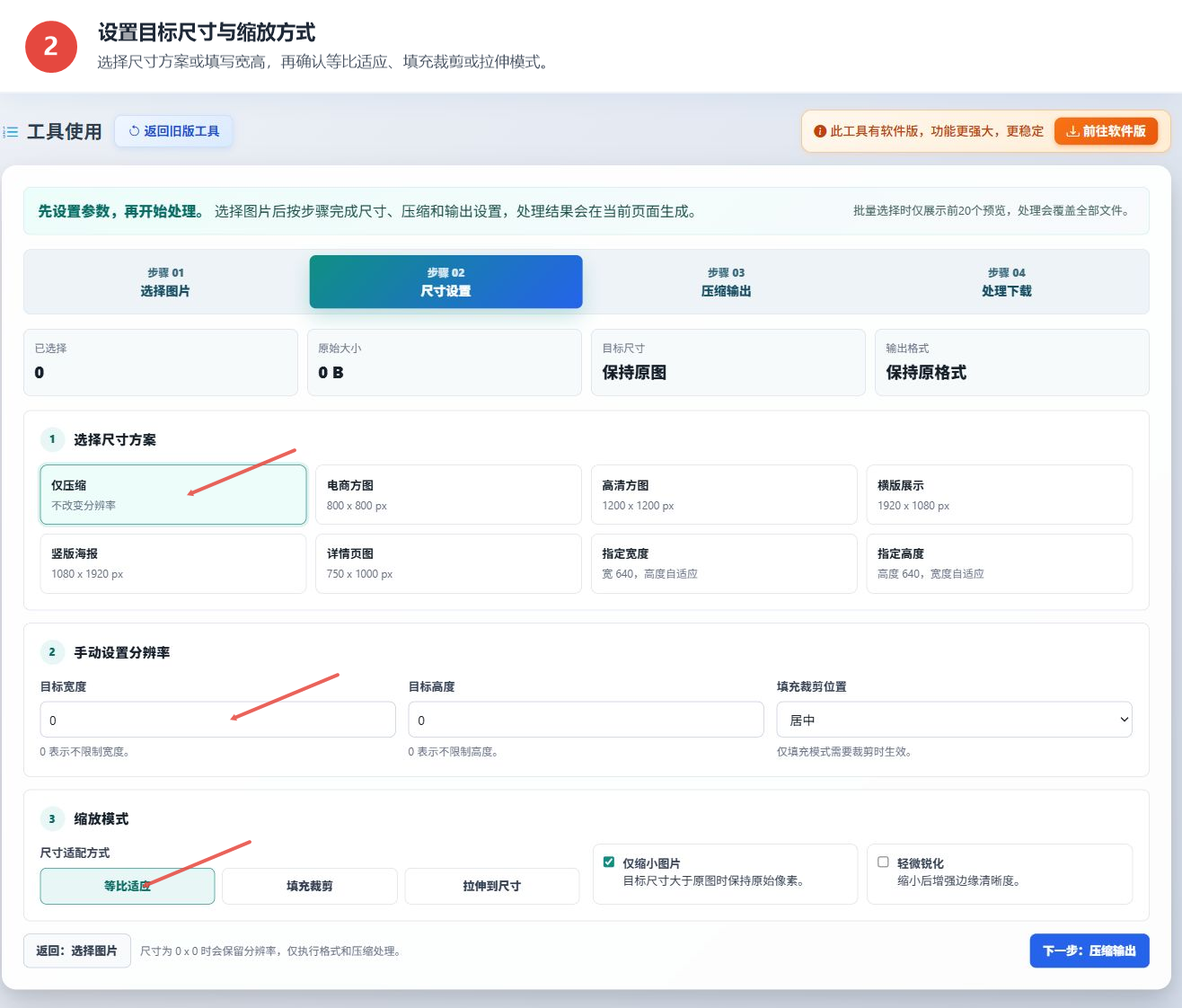Click 返回旧版工具 button
Viewport: 1182px width, 1008px height.
[173, 131]
